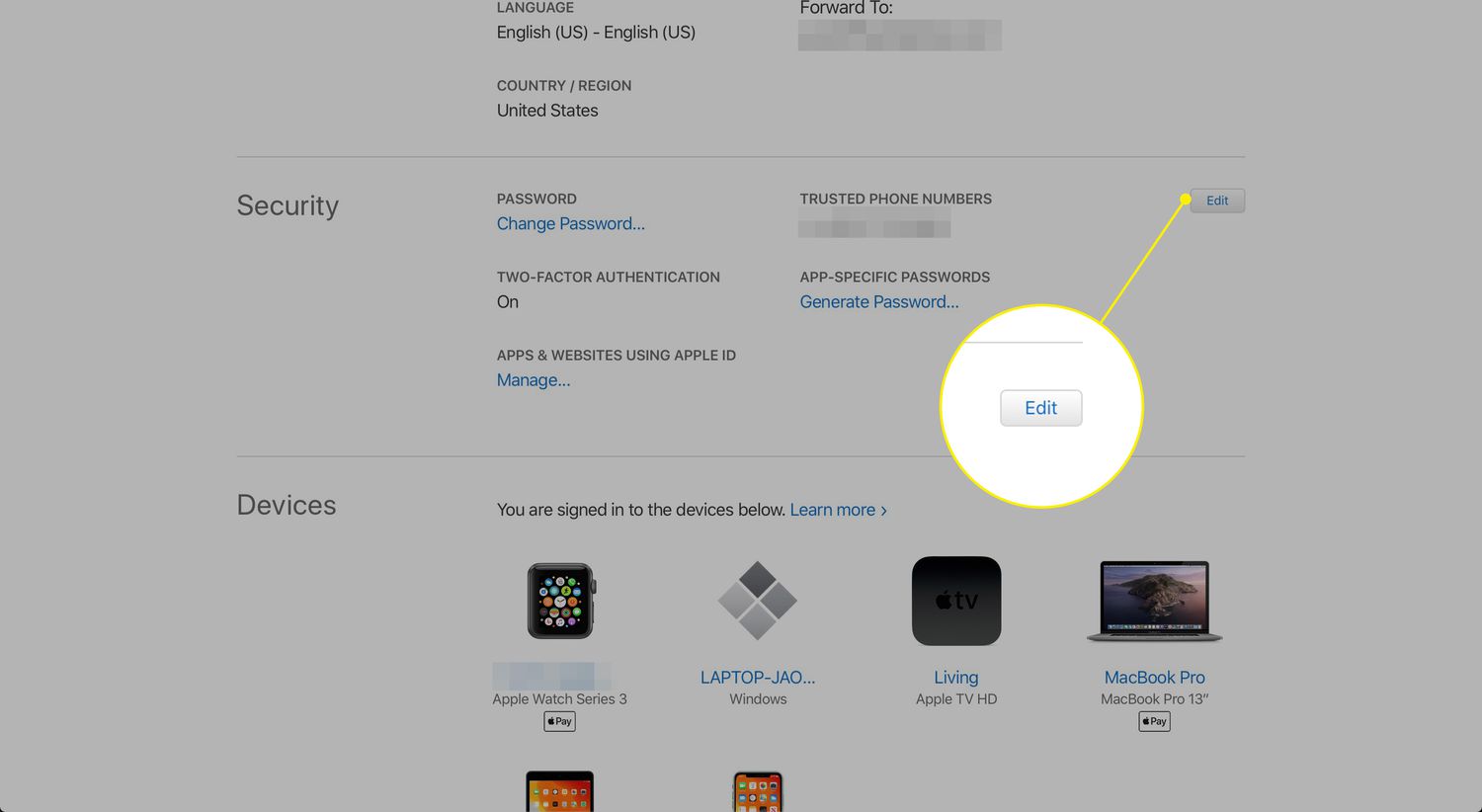Click the magnified Edit button in the circle
This screenshot has width=1482, height=812.
1041,408
